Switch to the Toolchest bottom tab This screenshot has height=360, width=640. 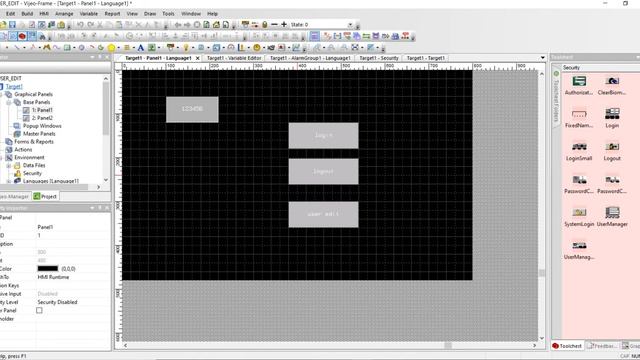(567, 346)
